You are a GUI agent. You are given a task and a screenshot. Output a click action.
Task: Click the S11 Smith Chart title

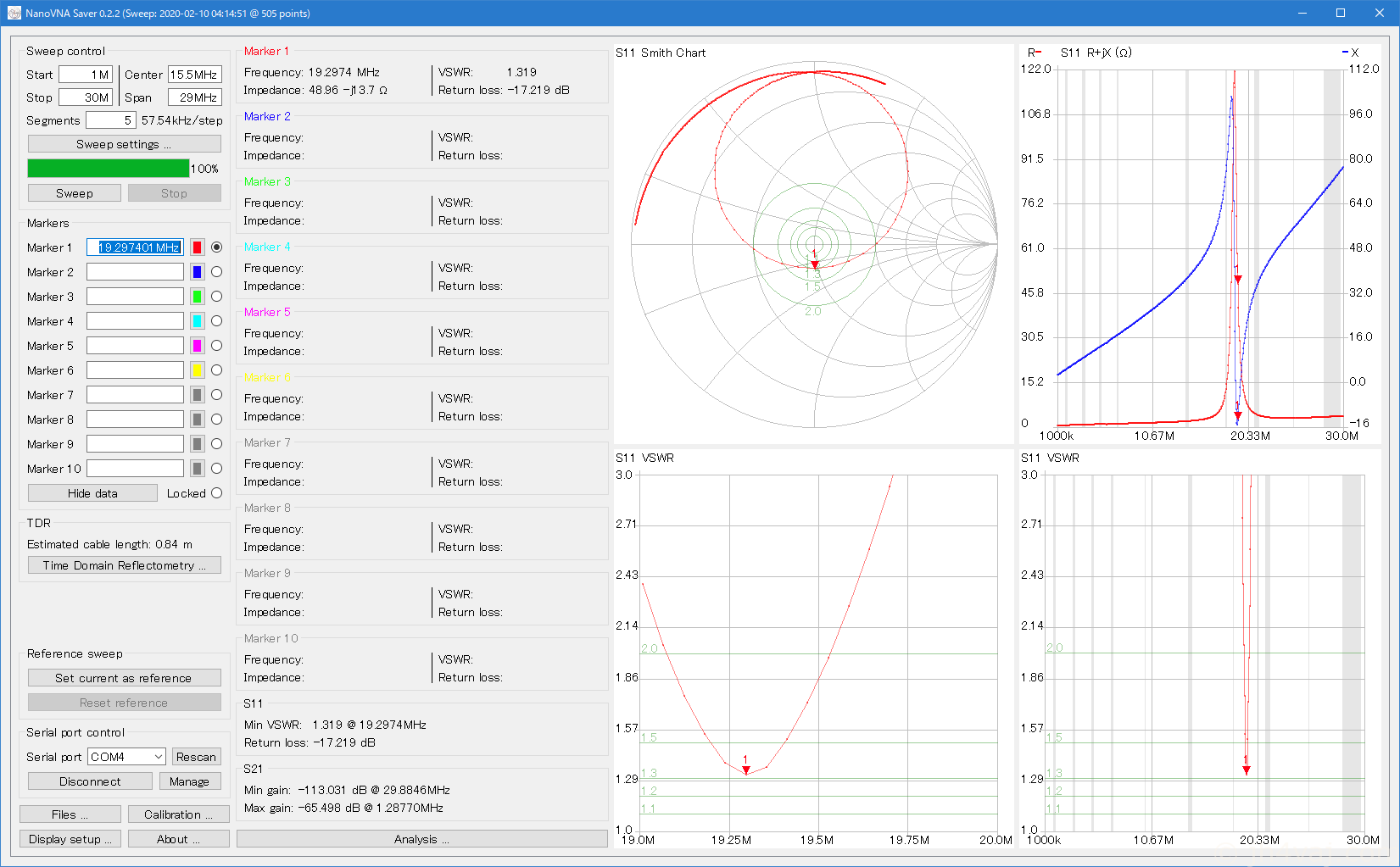[661, 53]
